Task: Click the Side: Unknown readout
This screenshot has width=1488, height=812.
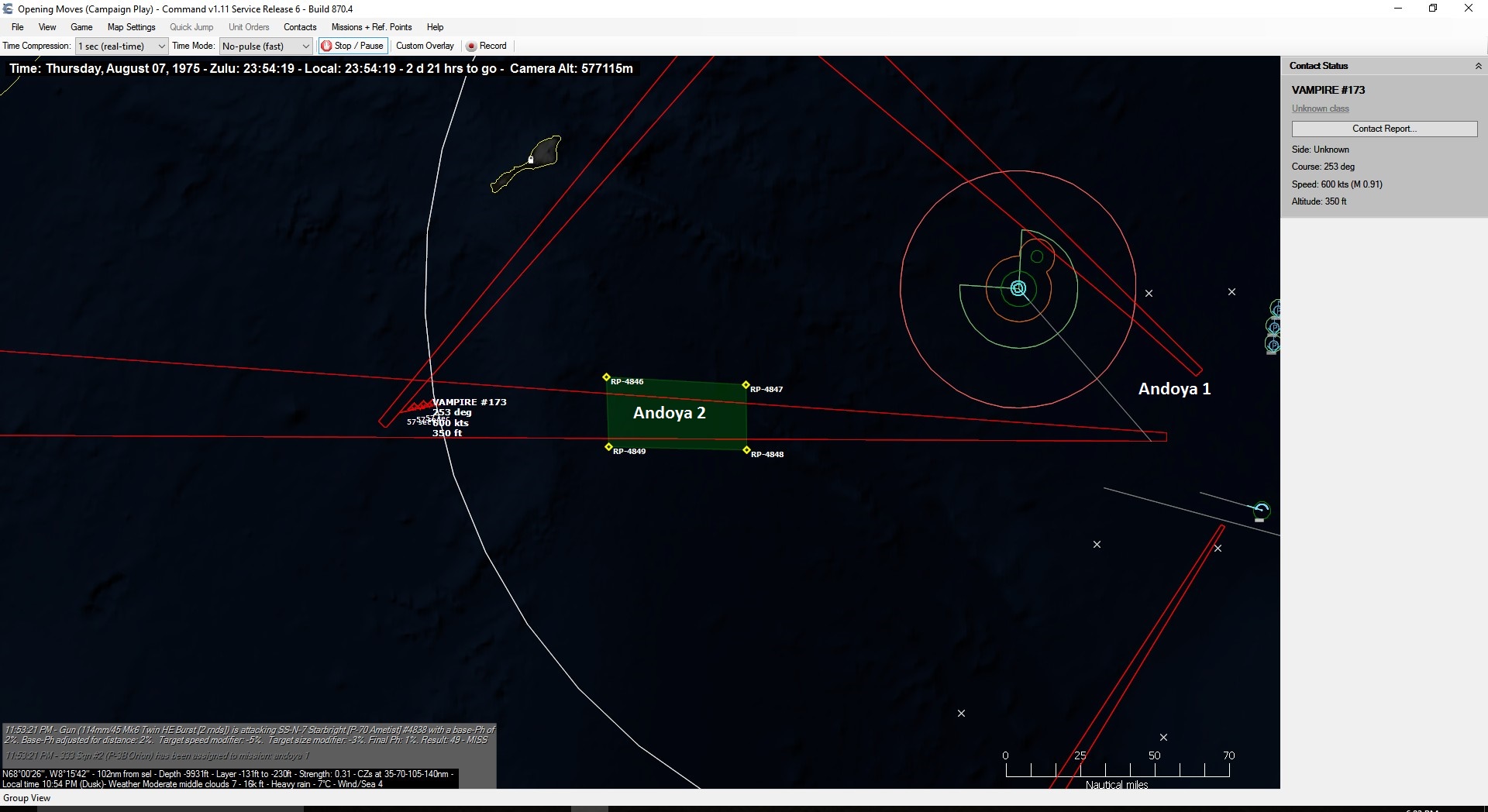Action: coord(1320,150)
